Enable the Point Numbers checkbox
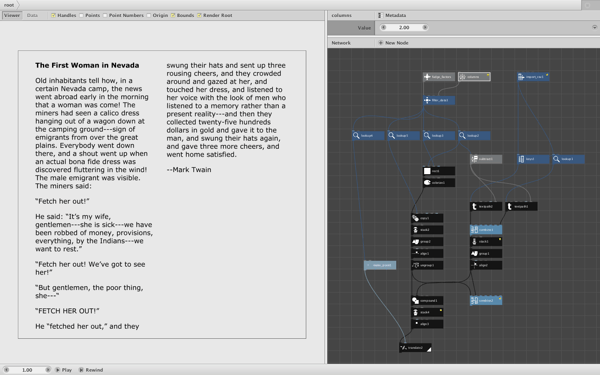The height and width of the screenshot is (375, 600). [105, 15]
